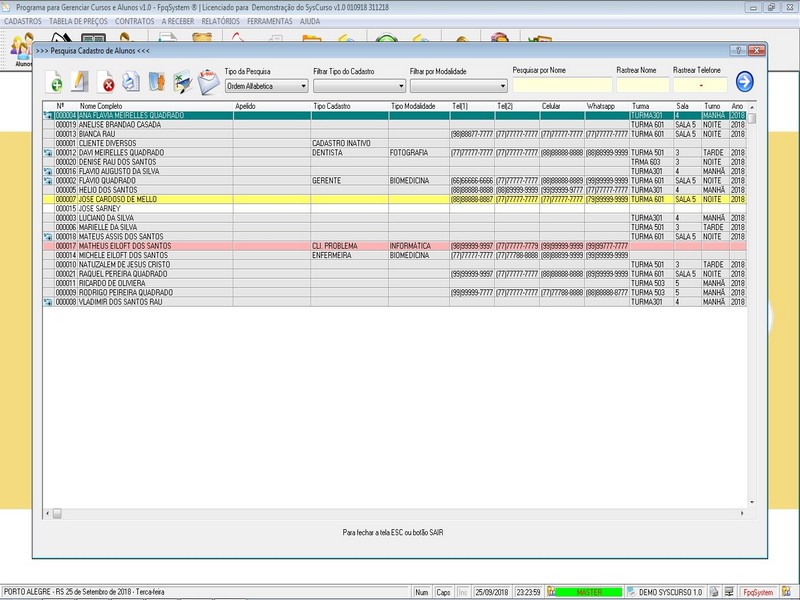Click ANELISE BRANDAO CASADA row
The width and height of the screenshot is (800, 600).
point(394,125)
